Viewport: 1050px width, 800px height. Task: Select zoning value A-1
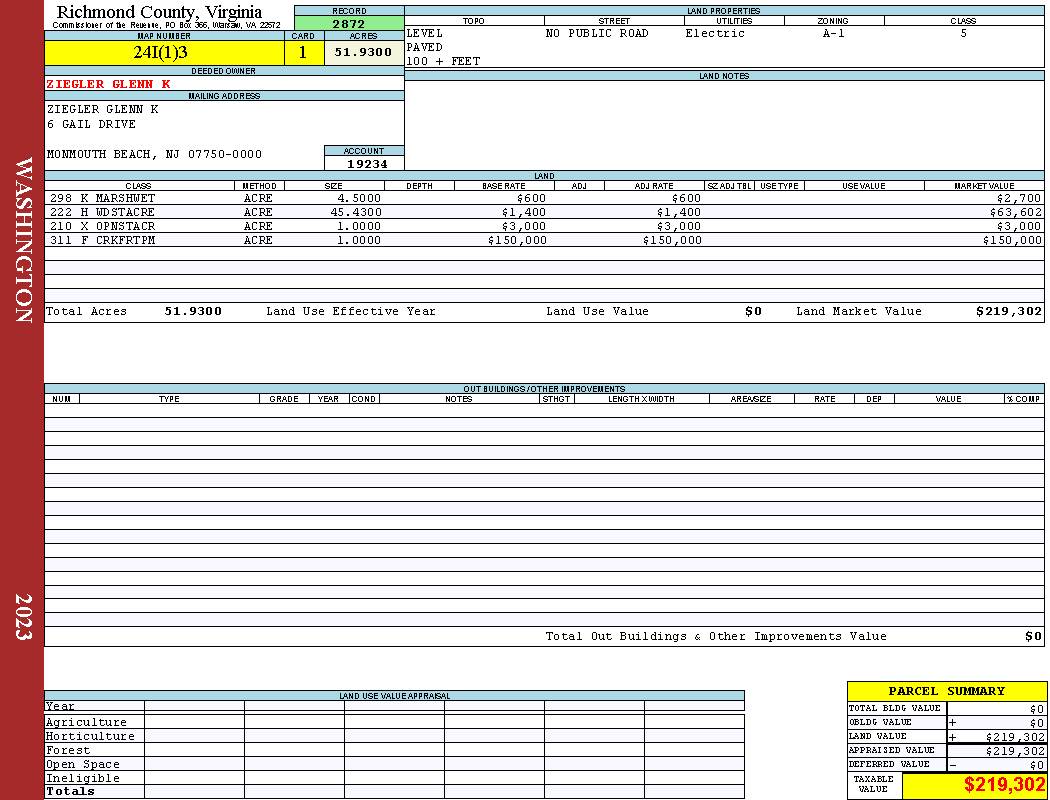pos(834,33)
